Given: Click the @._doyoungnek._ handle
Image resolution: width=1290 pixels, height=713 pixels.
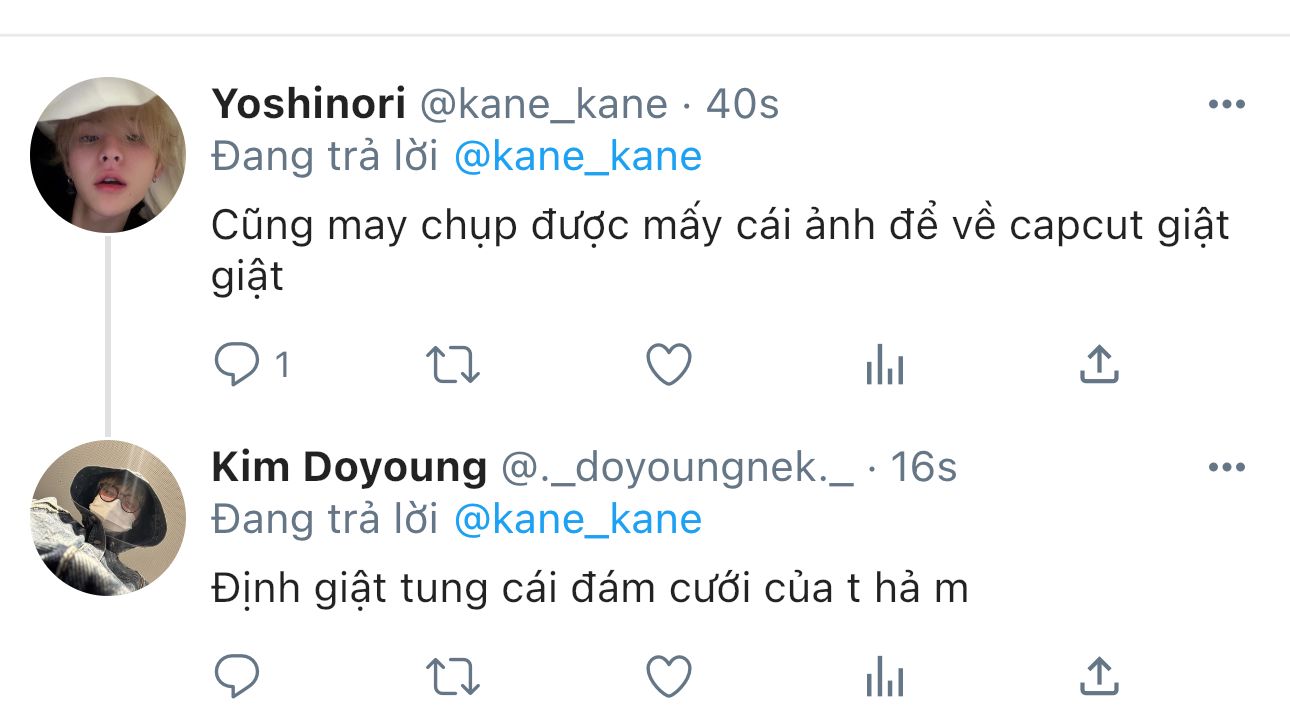Looking at the screenshot, I should pyautogui.click(x=677, y=467).
